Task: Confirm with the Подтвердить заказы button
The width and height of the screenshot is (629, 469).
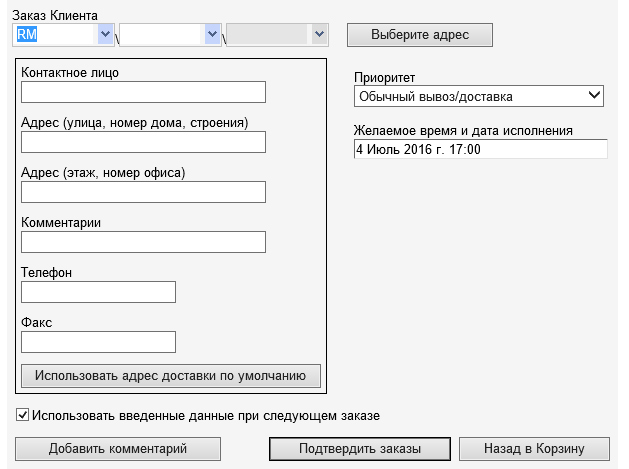Action: [360, 448]
